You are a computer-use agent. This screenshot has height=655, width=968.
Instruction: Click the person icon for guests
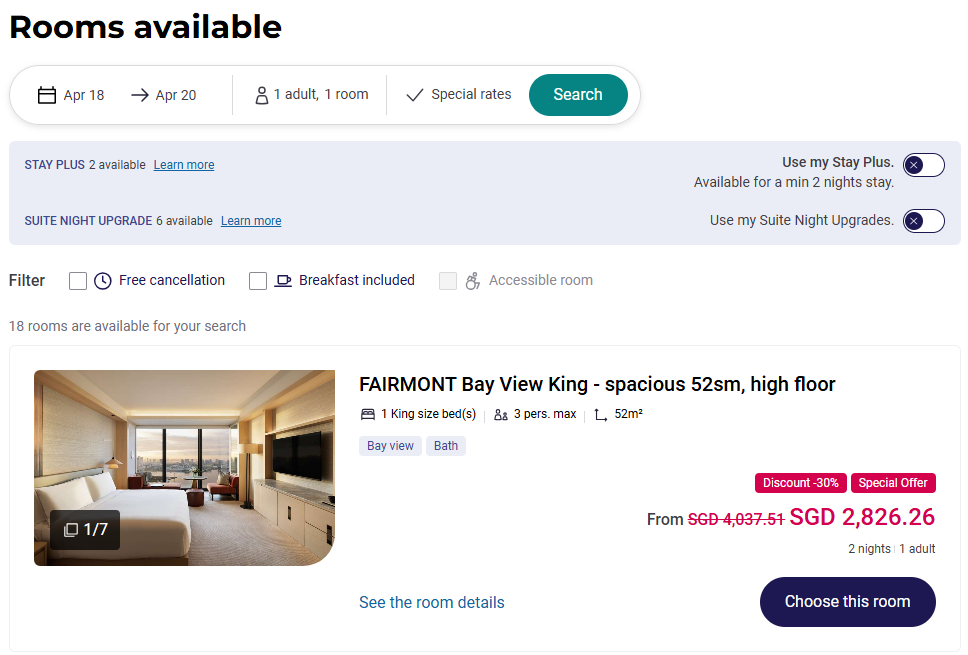click(x=262, y=95)
